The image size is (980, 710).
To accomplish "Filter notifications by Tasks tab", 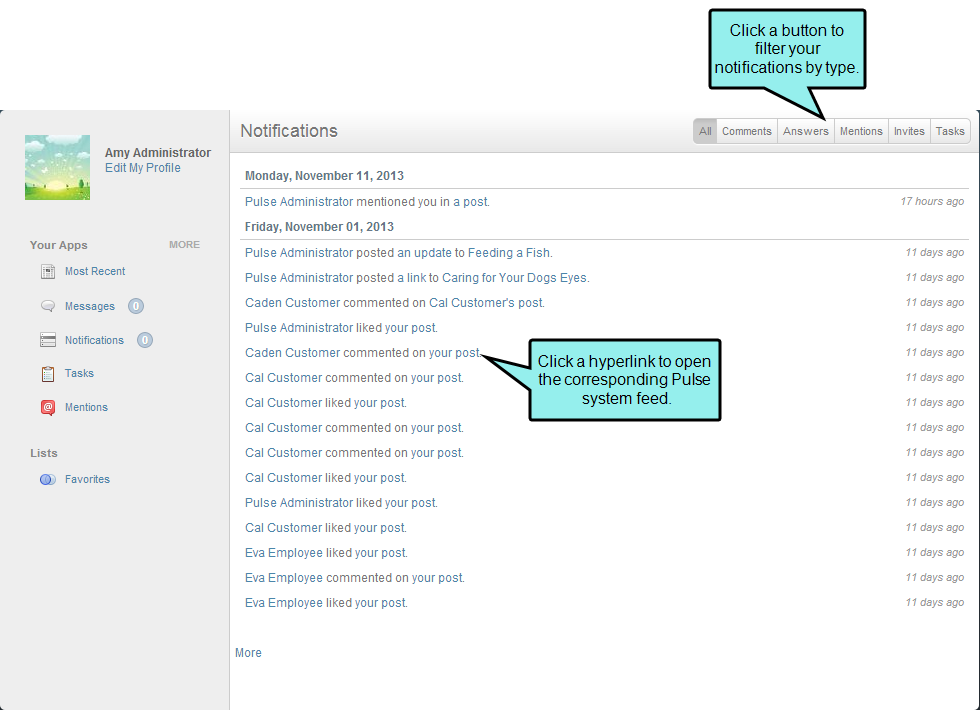I will click(x=950, y=131).
